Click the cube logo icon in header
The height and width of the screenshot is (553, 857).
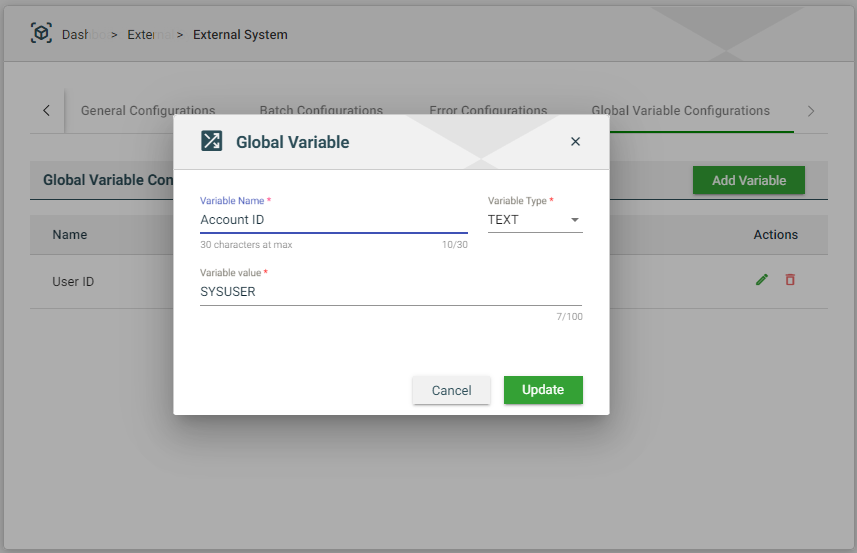point(41,34)
